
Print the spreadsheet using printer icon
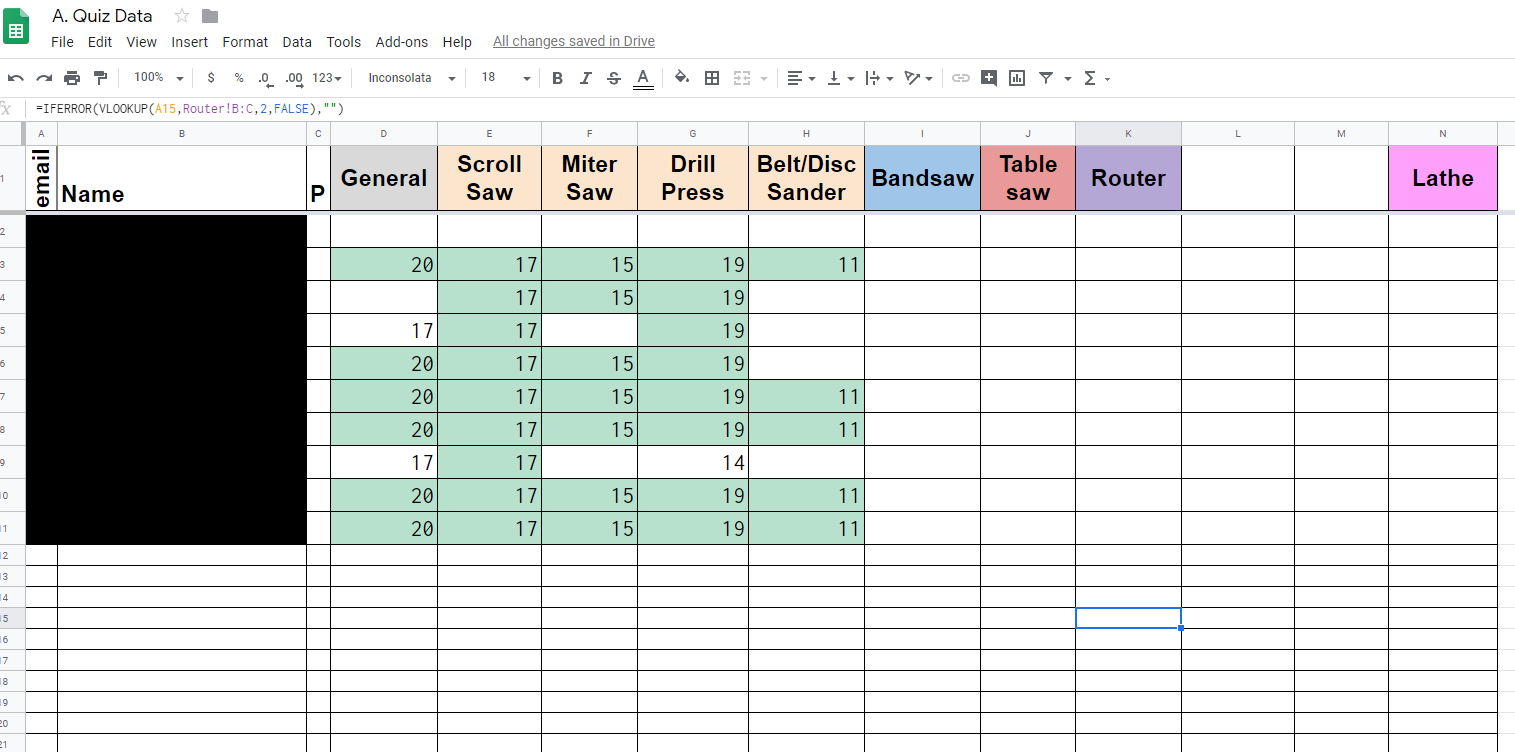[72, 78]
